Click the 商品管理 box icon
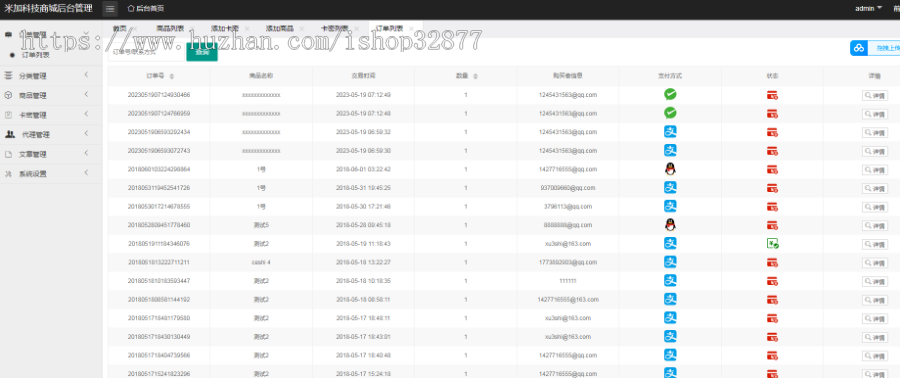The width and height of the screenshot is (900, 378). (x=8, y=95)
